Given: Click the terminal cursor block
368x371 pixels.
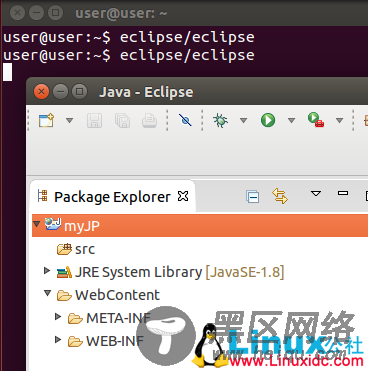Looking at the screenshot, I should point(7,72).
